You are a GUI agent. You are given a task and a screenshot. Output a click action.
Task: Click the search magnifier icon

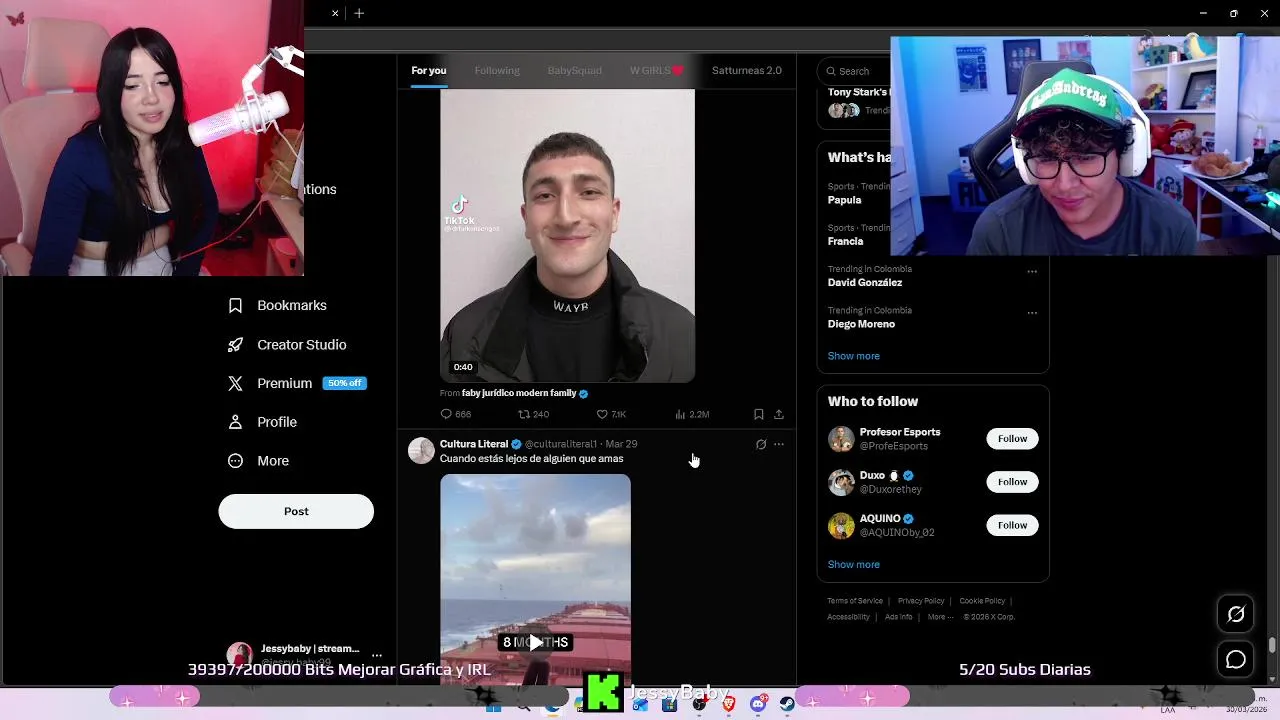pyautogui.click(x=830, y=71)
